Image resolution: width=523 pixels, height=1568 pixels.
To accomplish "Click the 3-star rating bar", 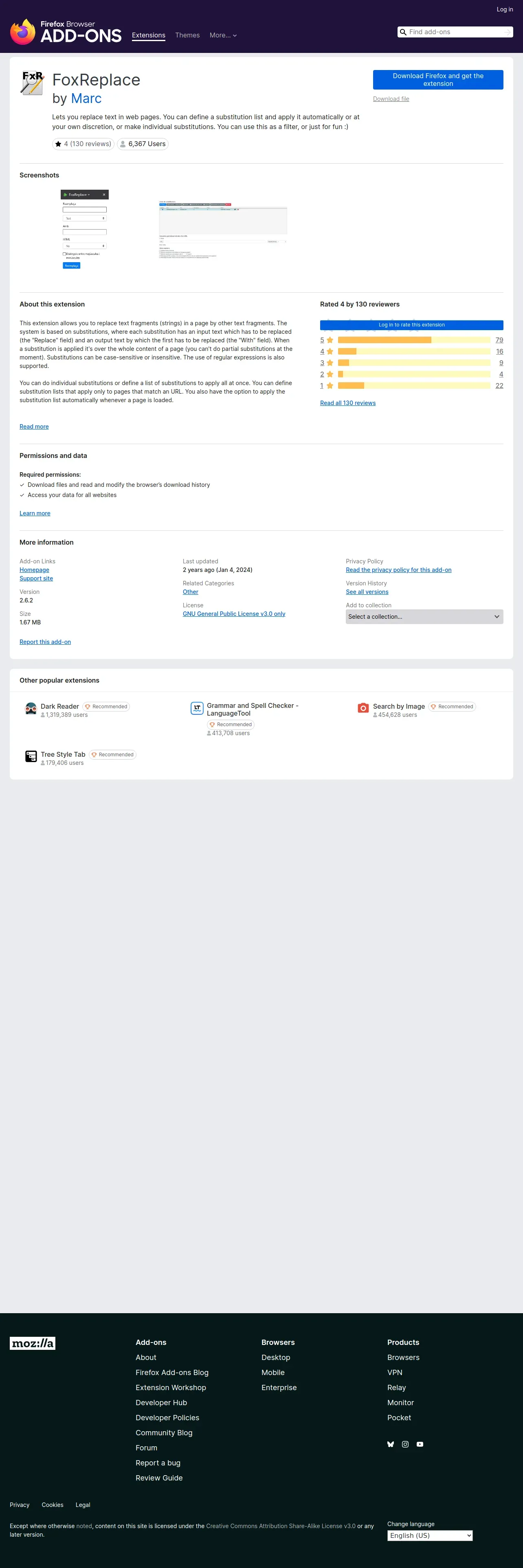I will [x=414, y=363].
